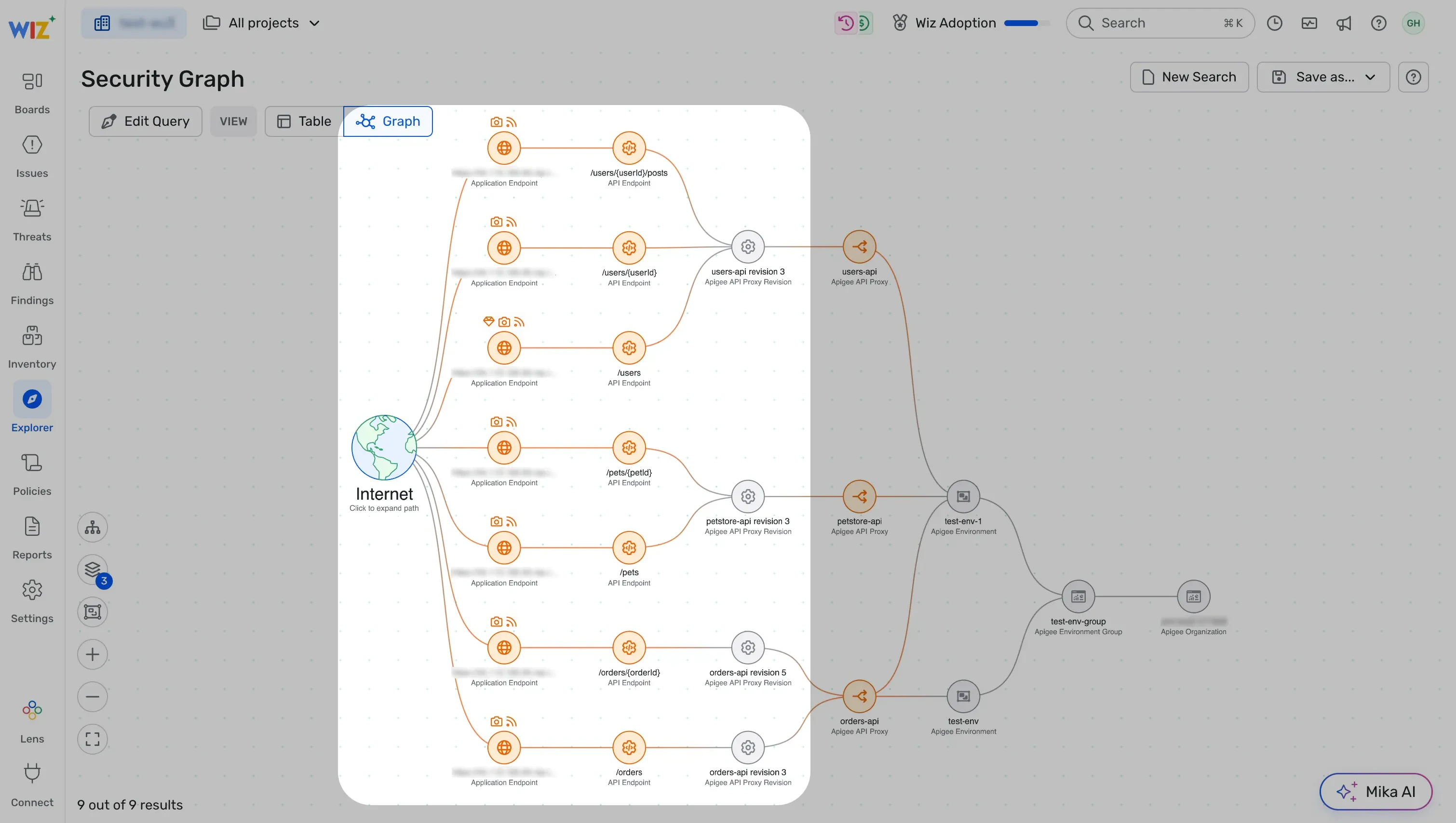Image resolution: width=1456 pixels, height=823 pixels.
Task: Open the Inventory section
Action: tap(32, 347)
